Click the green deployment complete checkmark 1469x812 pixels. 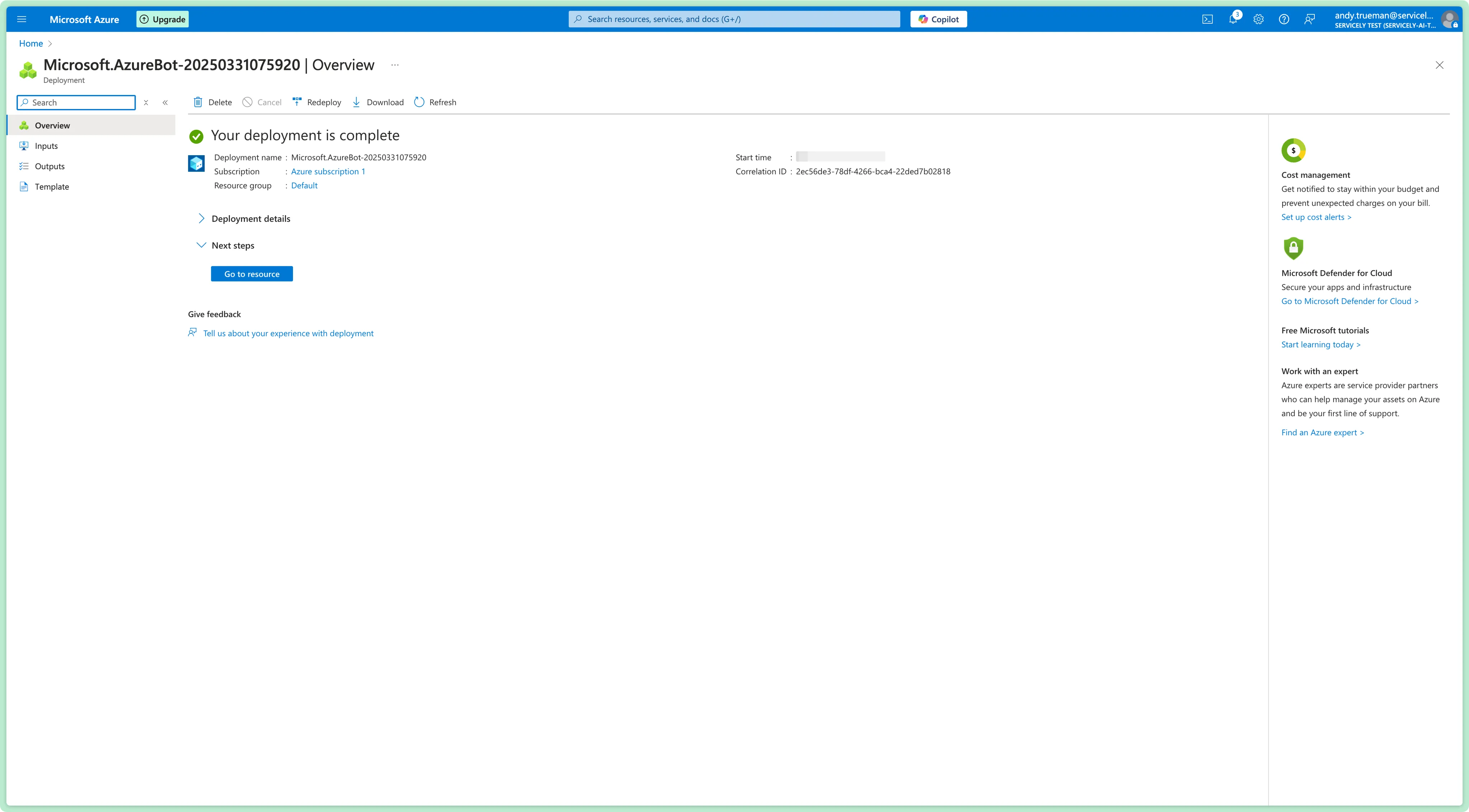point(196,136)
